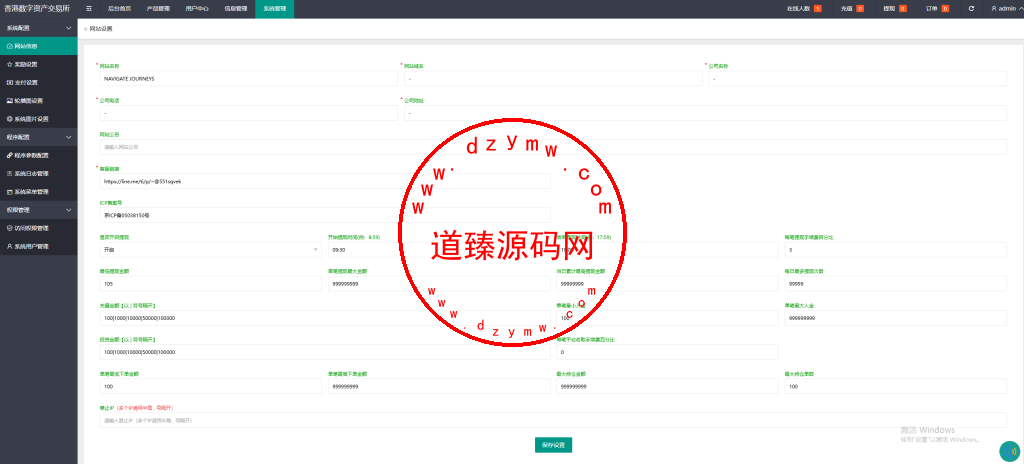Open 轮播图设置 picture icon item

point(10,101)
